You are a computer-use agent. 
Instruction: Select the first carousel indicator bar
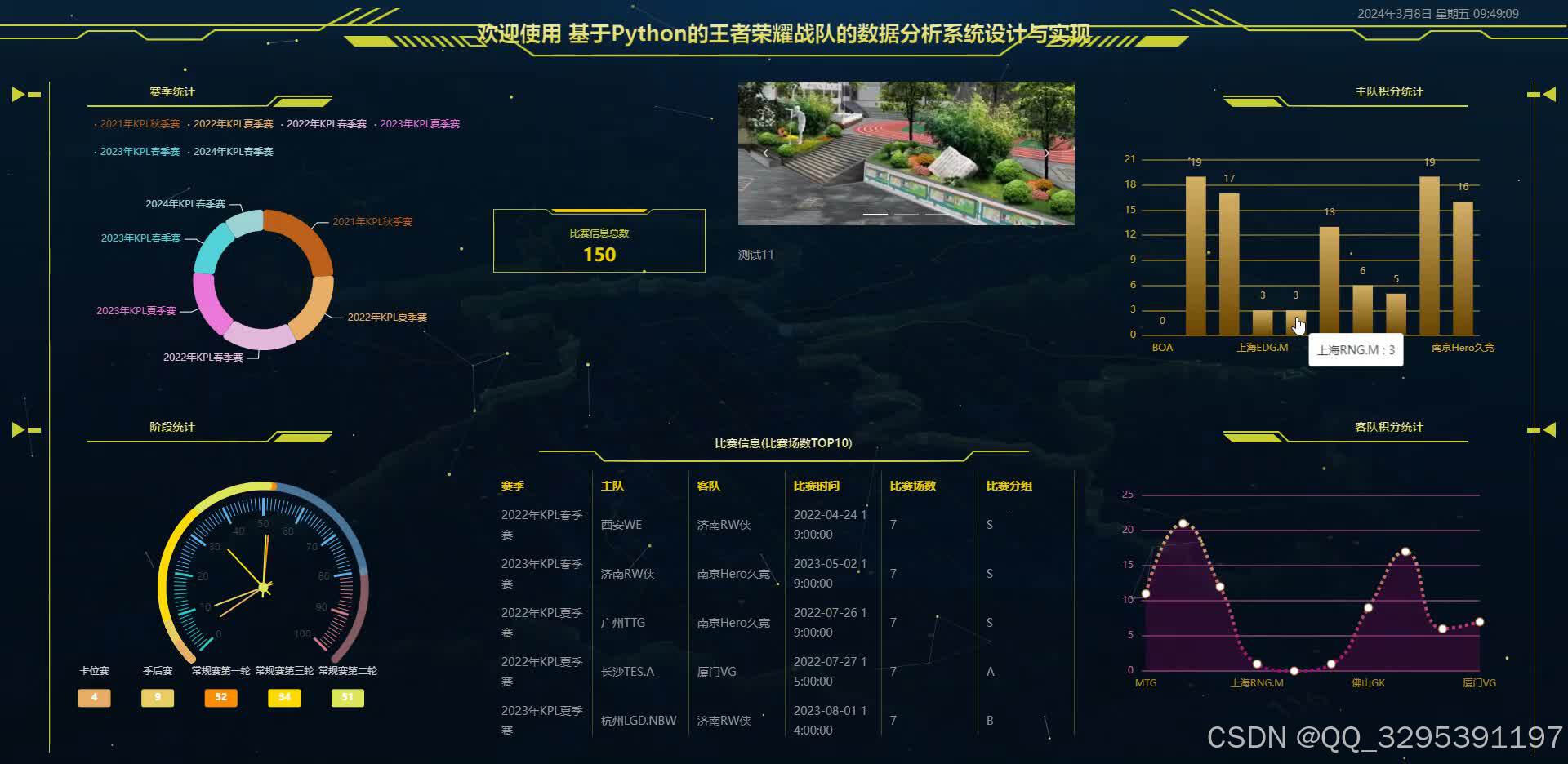(875, 214)
